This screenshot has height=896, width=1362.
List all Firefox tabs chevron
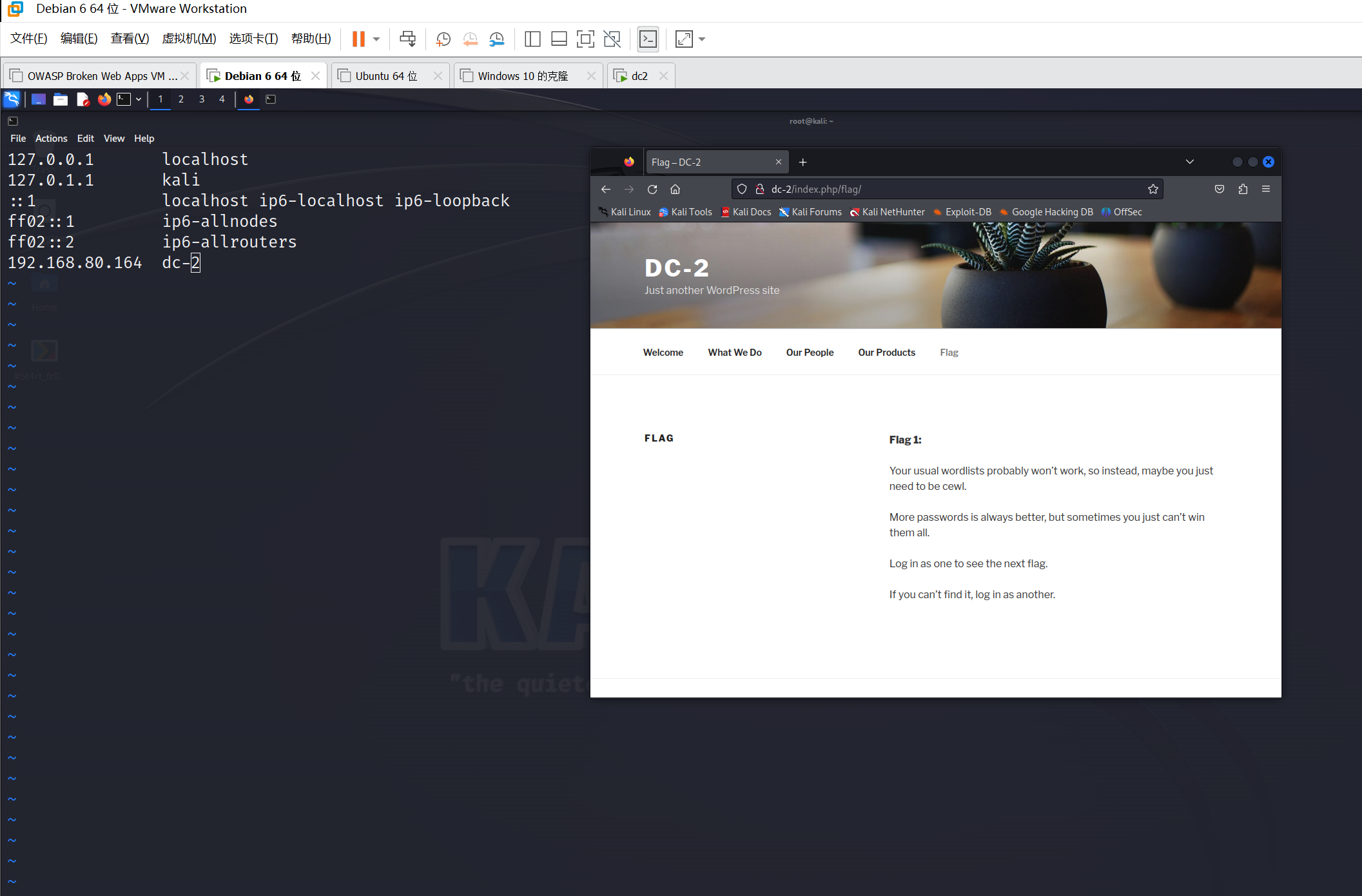point(1190,162)
